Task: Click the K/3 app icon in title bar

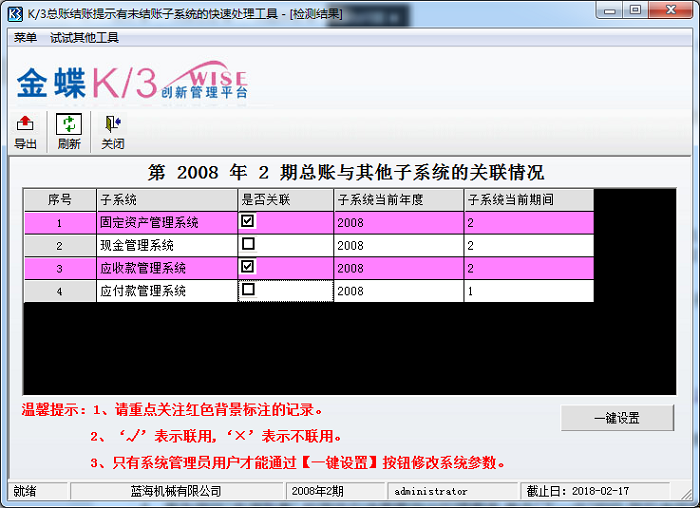Action: click(x=13, y=12)
